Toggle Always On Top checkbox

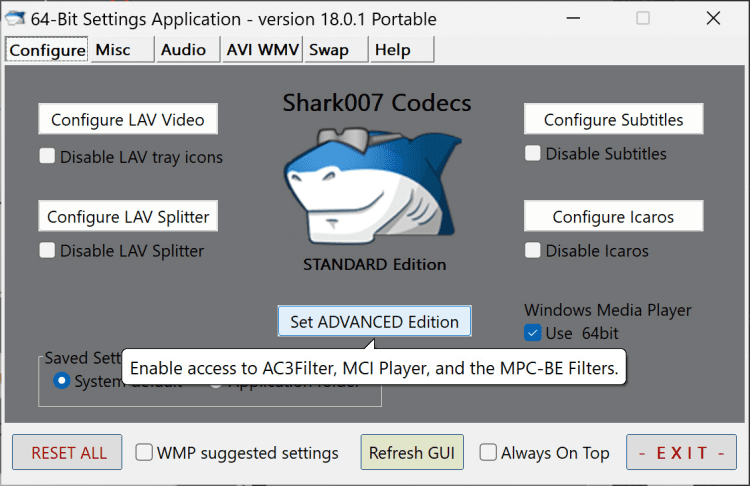489,453
